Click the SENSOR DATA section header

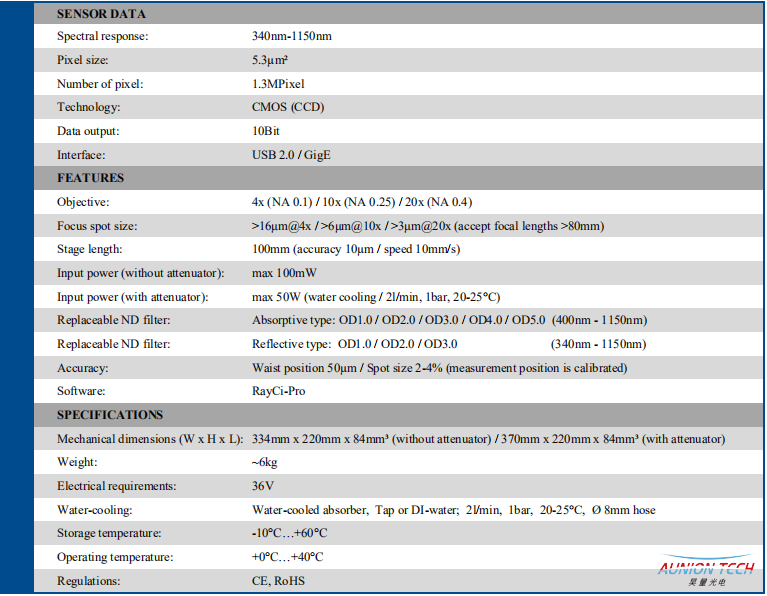point(101,14)
